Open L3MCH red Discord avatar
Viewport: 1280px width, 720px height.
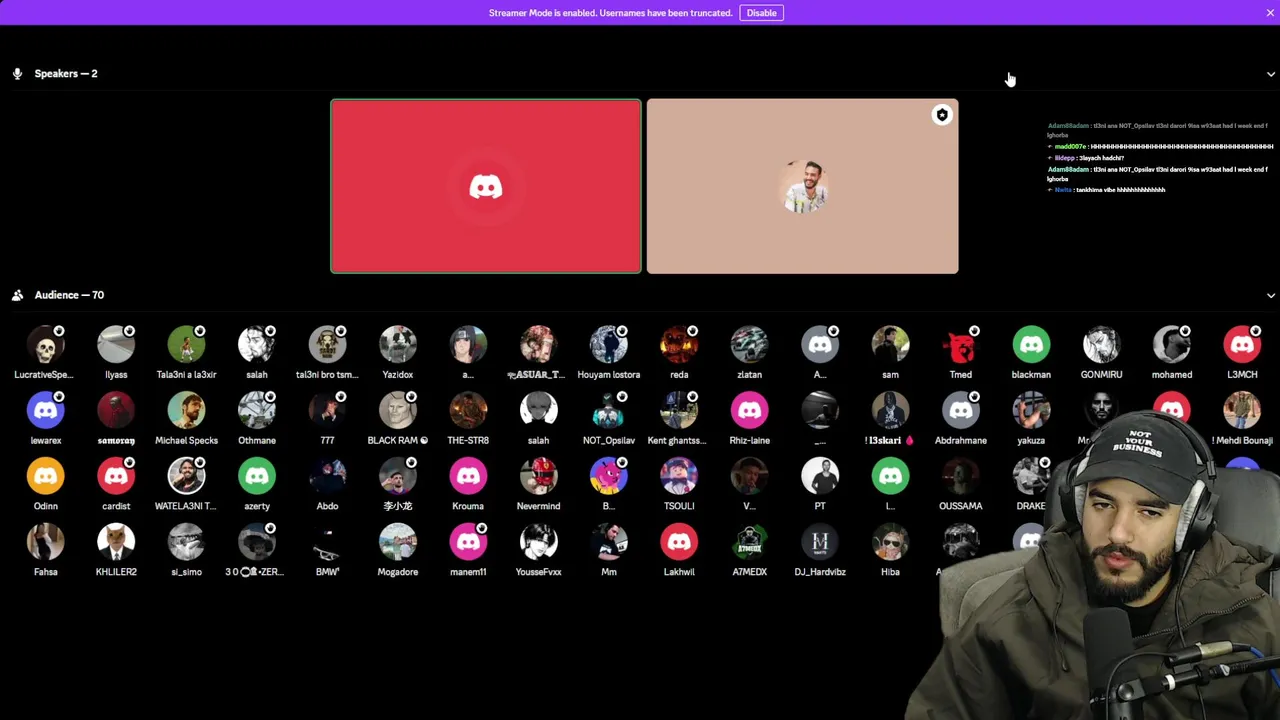point(1242,345)
